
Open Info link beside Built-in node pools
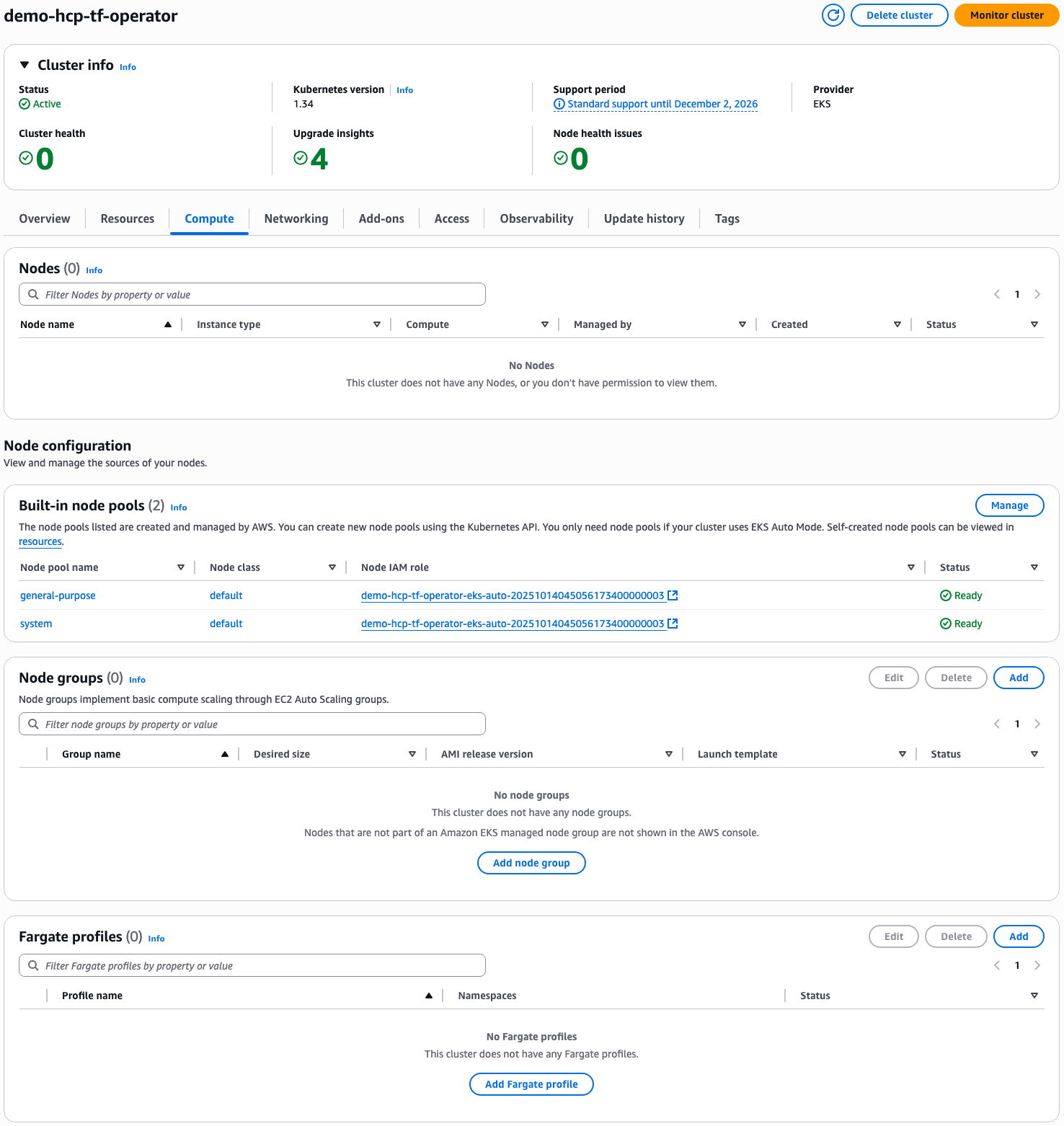[179, 507]
